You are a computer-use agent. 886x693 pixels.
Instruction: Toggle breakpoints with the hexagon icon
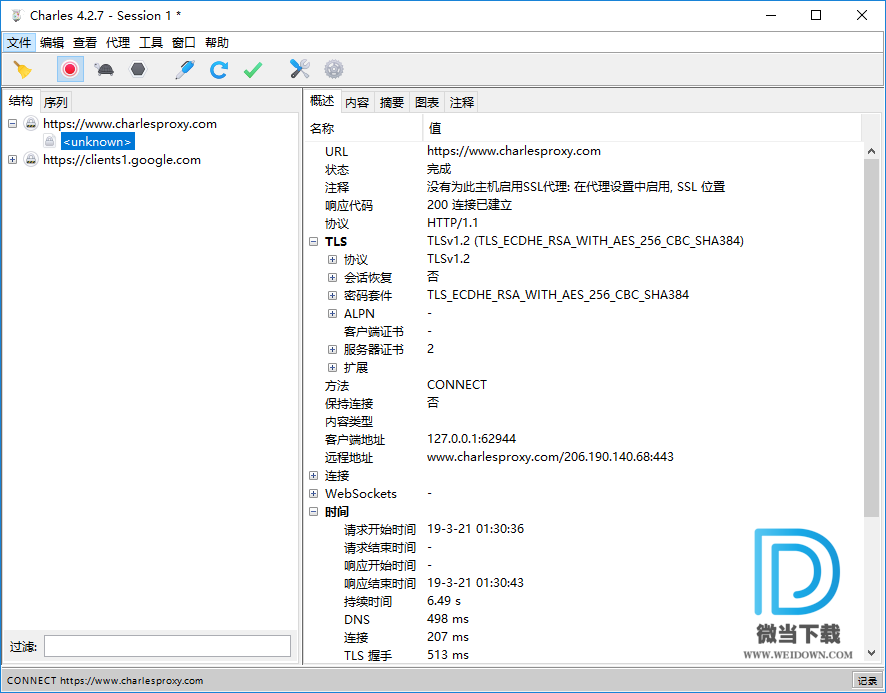pyautogui.click(x=138, y=70)
